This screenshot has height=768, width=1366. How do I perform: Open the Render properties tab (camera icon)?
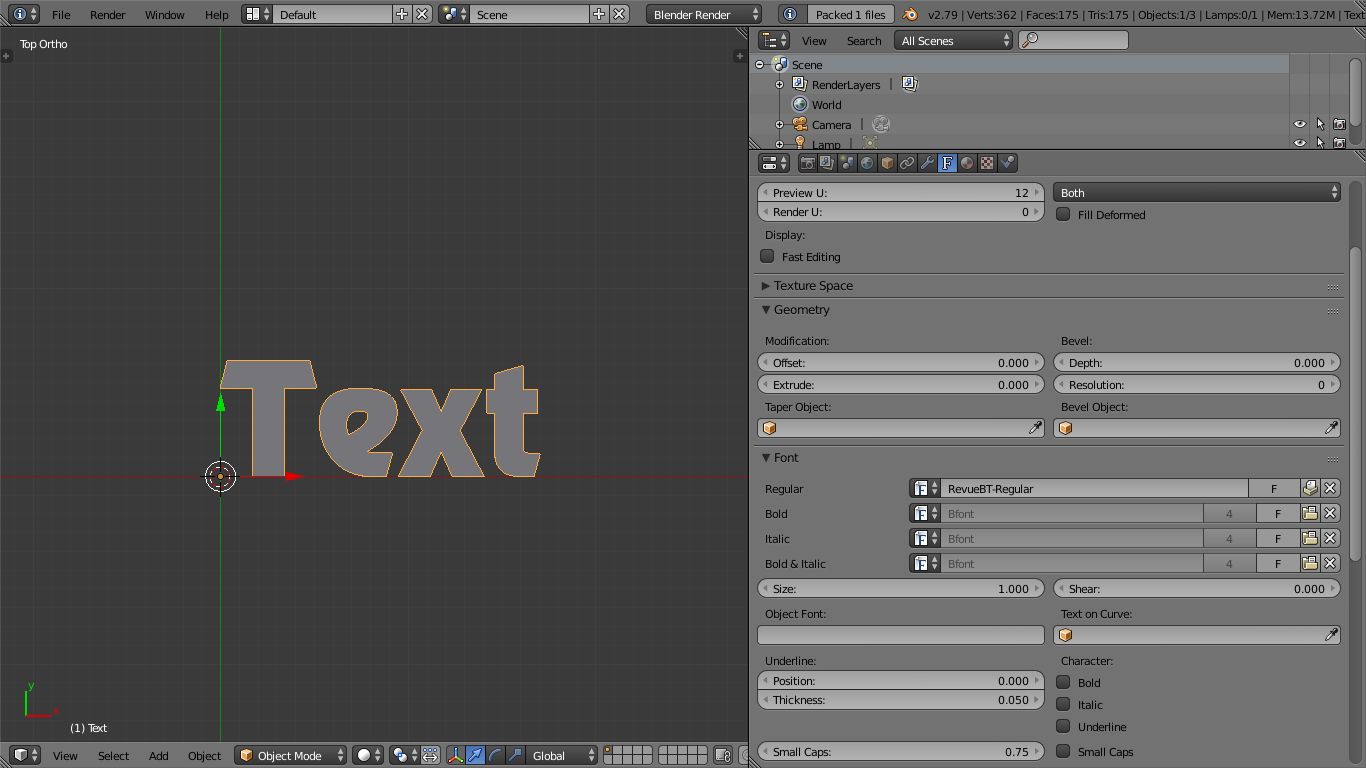808,163
